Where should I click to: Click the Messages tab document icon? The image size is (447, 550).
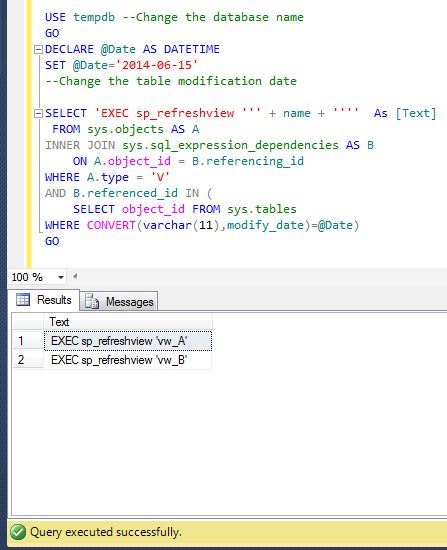coord(92,301)
